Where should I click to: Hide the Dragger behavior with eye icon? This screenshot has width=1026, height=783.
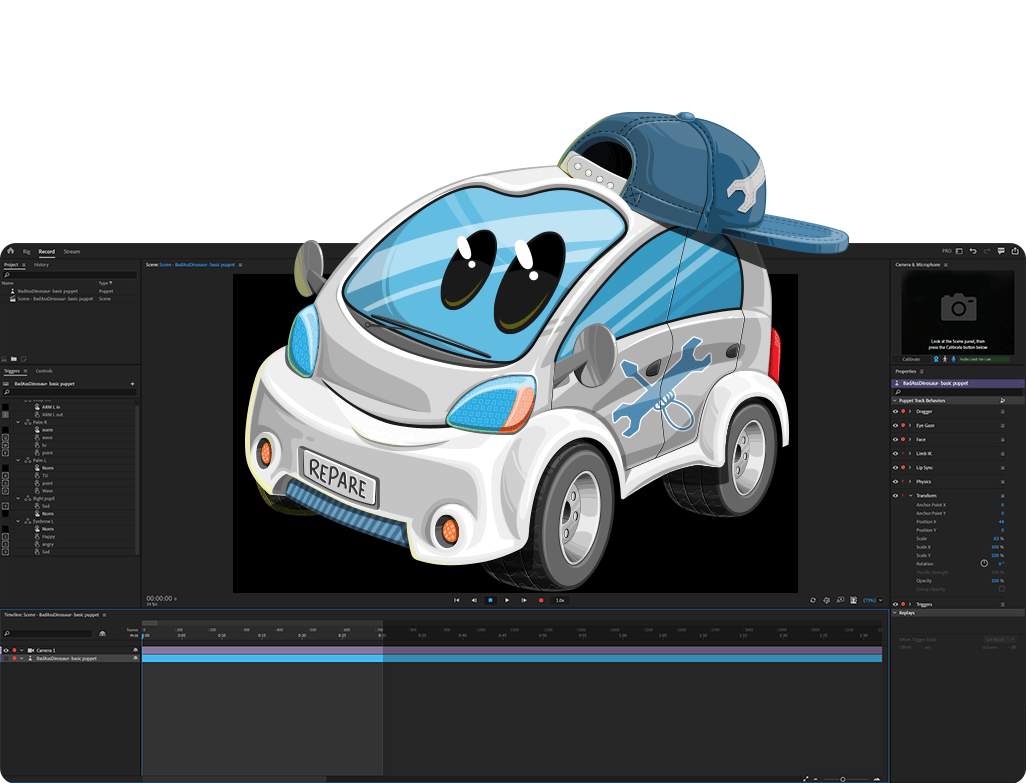[x=895, y=411]
